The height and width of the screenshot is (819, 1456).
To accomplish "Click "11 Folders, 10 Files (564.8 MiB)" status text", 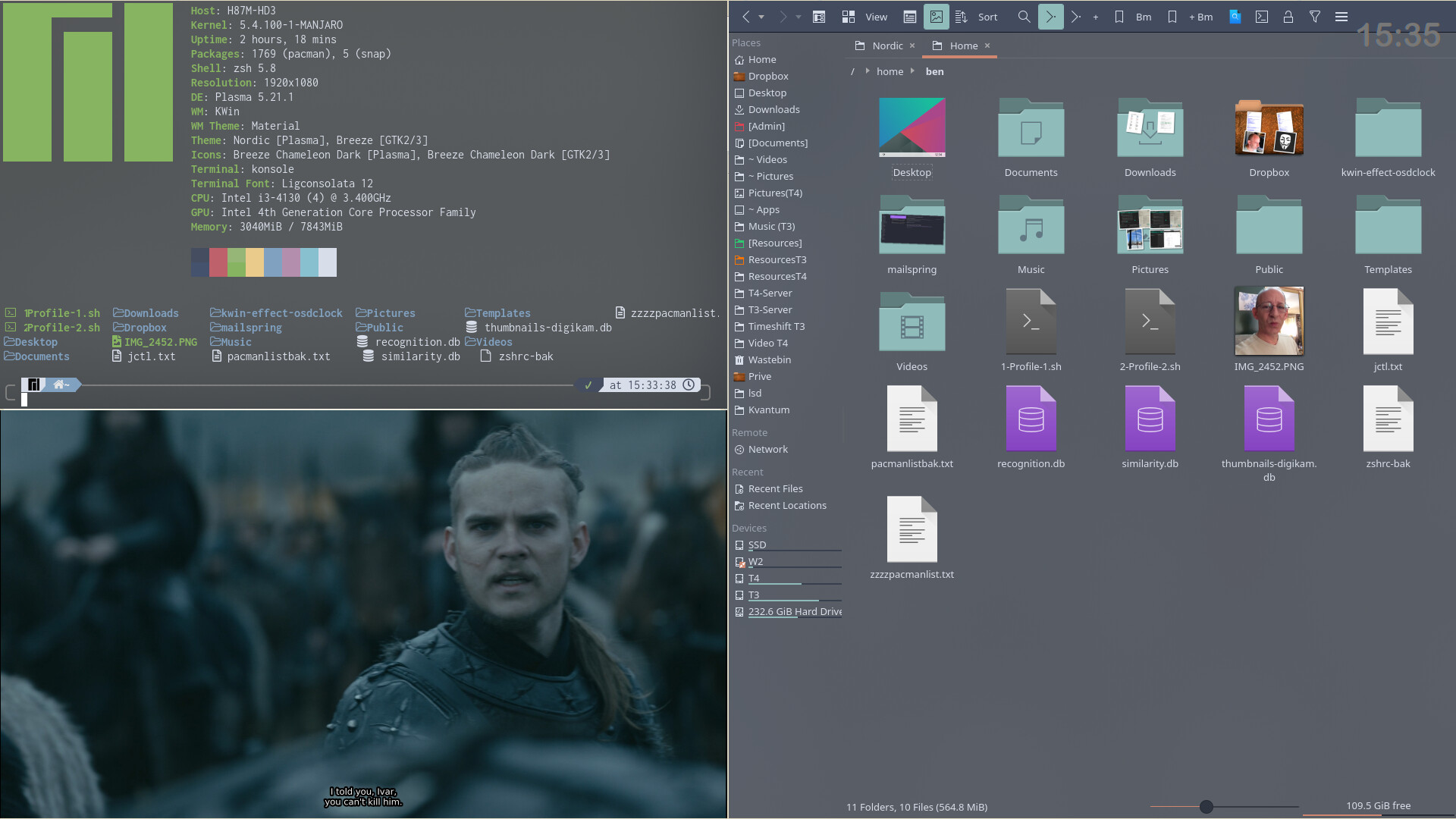I will [x=917, y=807].
